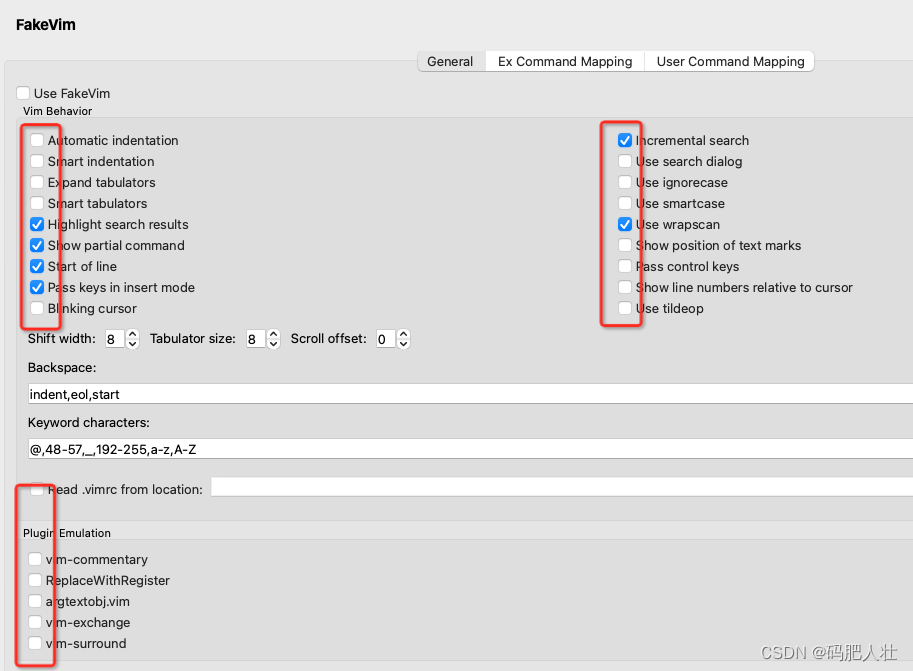This screenshot has height=671, width=913.
Task: Toggle Automatic indentation checkbox
Action: (x=37, y=140)
